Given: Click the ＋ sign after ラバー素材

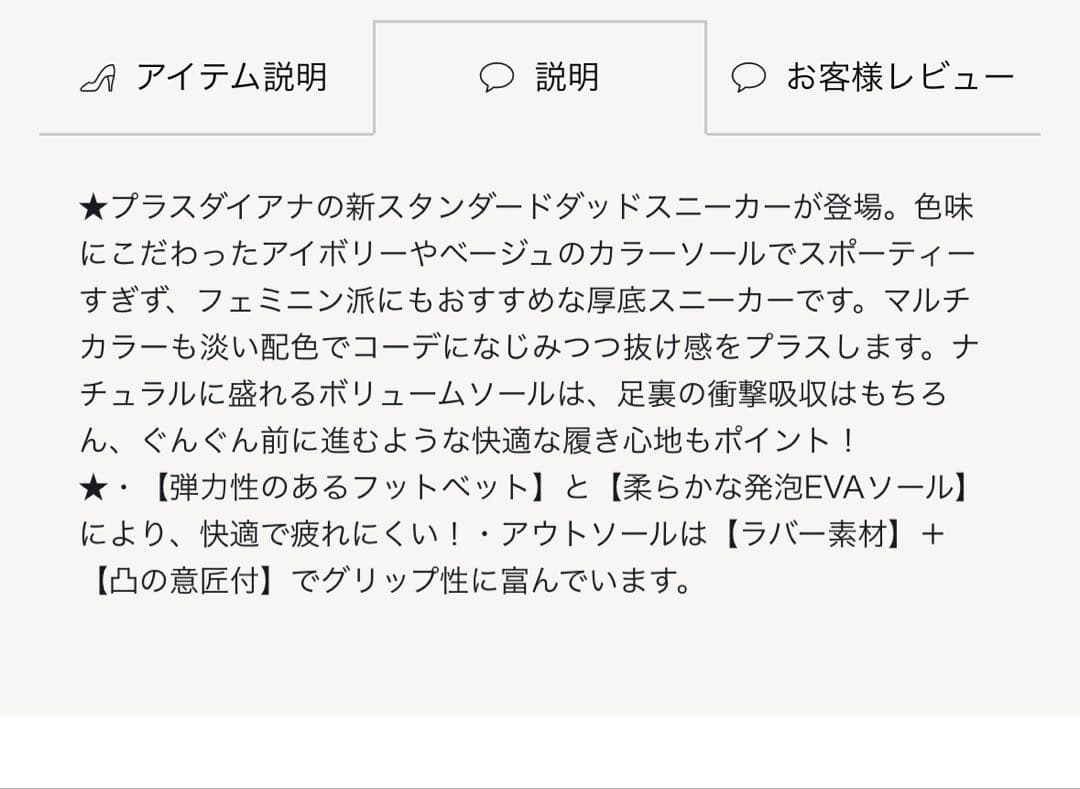Looking at the screenshot, I should click(931, 534).
